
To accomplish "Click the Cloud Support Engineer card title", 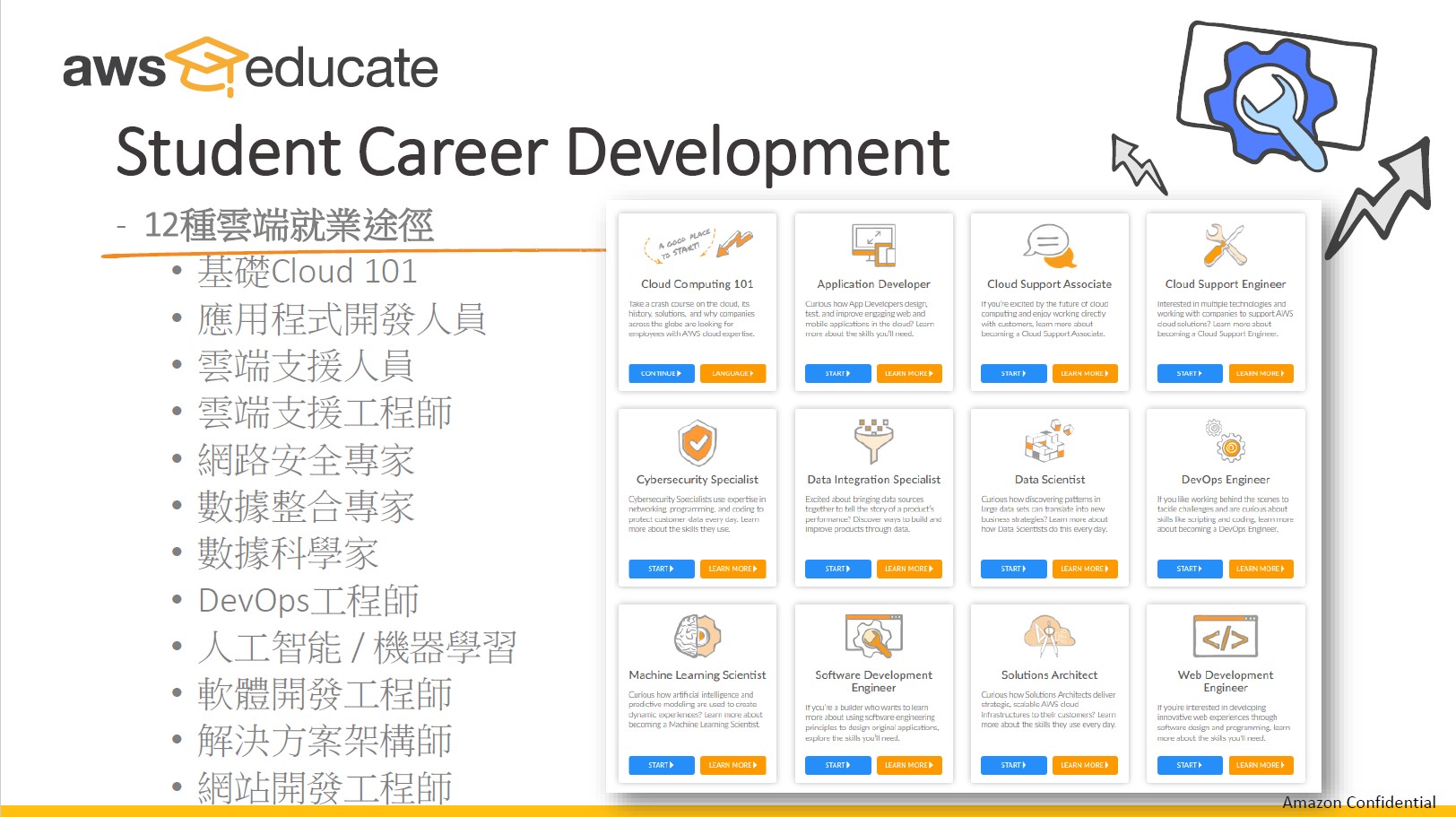I will [1225, 284].
